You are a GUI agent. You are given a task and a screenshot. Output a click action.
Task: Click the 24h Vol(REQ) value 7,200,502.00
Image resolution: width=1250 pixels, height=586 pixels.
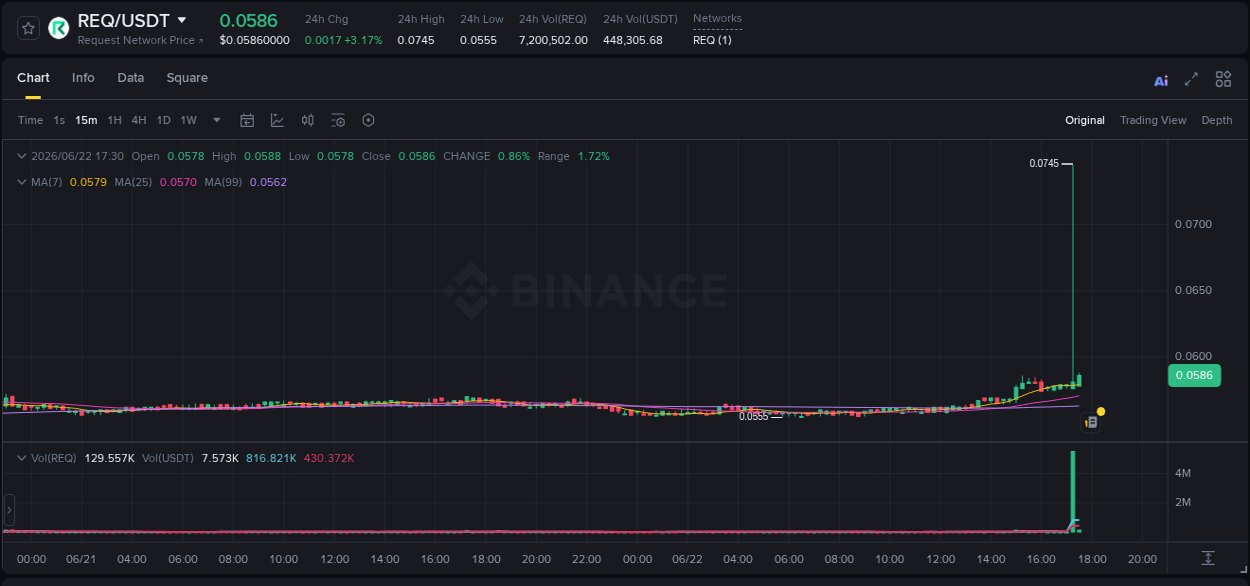click(x=553, y=40)
